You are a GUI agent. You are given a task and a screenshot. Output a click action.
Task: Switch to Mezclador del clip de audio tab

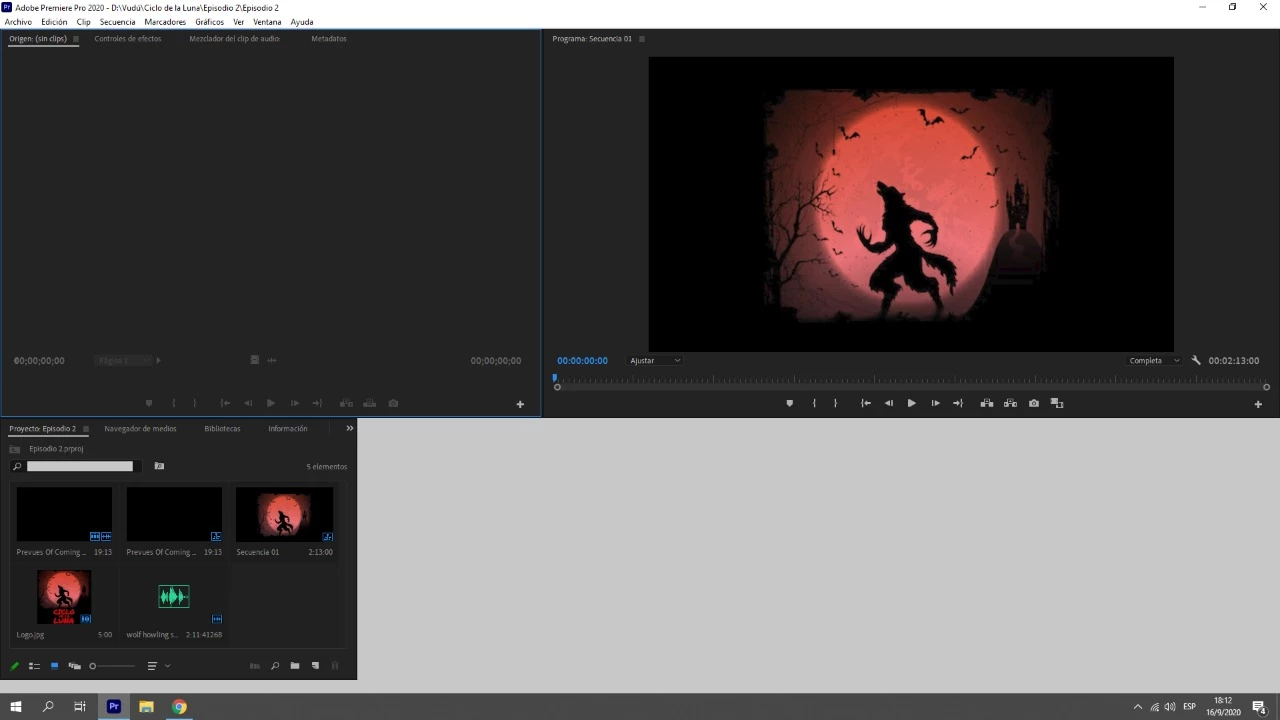[234, 39]
